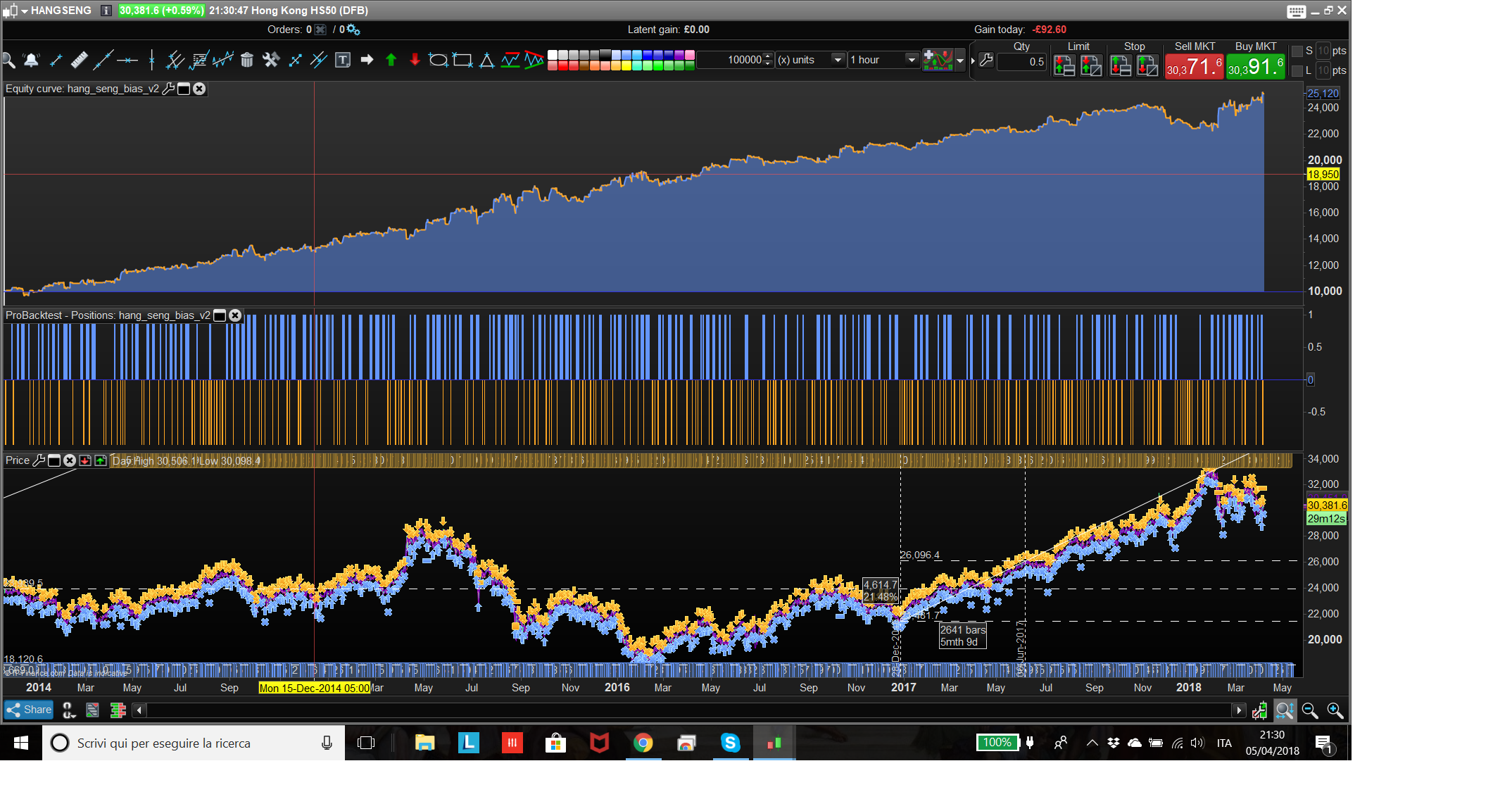Select the green up arrow tool

(391, 61)
